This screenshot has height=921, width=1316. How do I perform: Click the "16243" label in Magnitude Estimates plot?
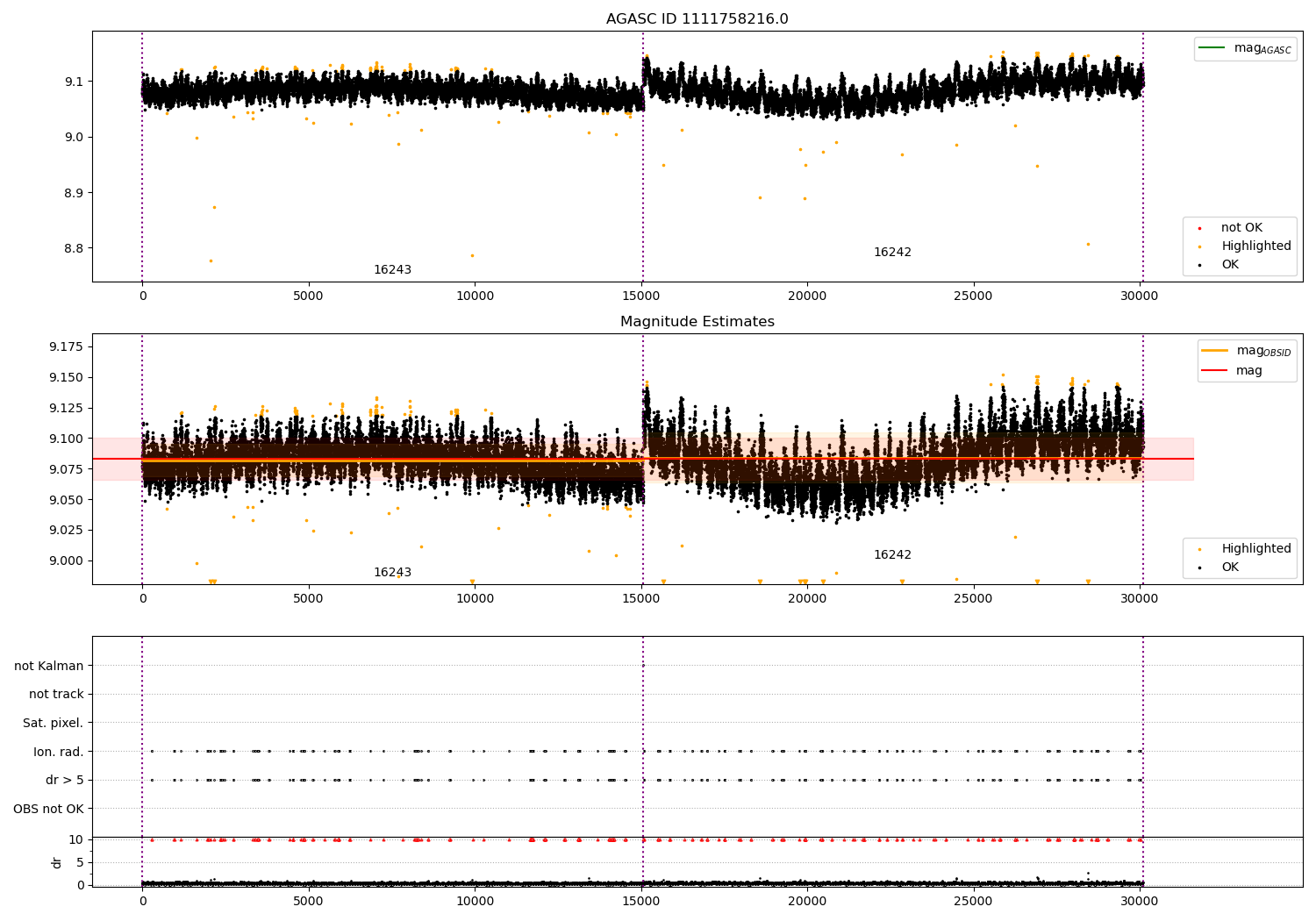[x=392, y=573]
